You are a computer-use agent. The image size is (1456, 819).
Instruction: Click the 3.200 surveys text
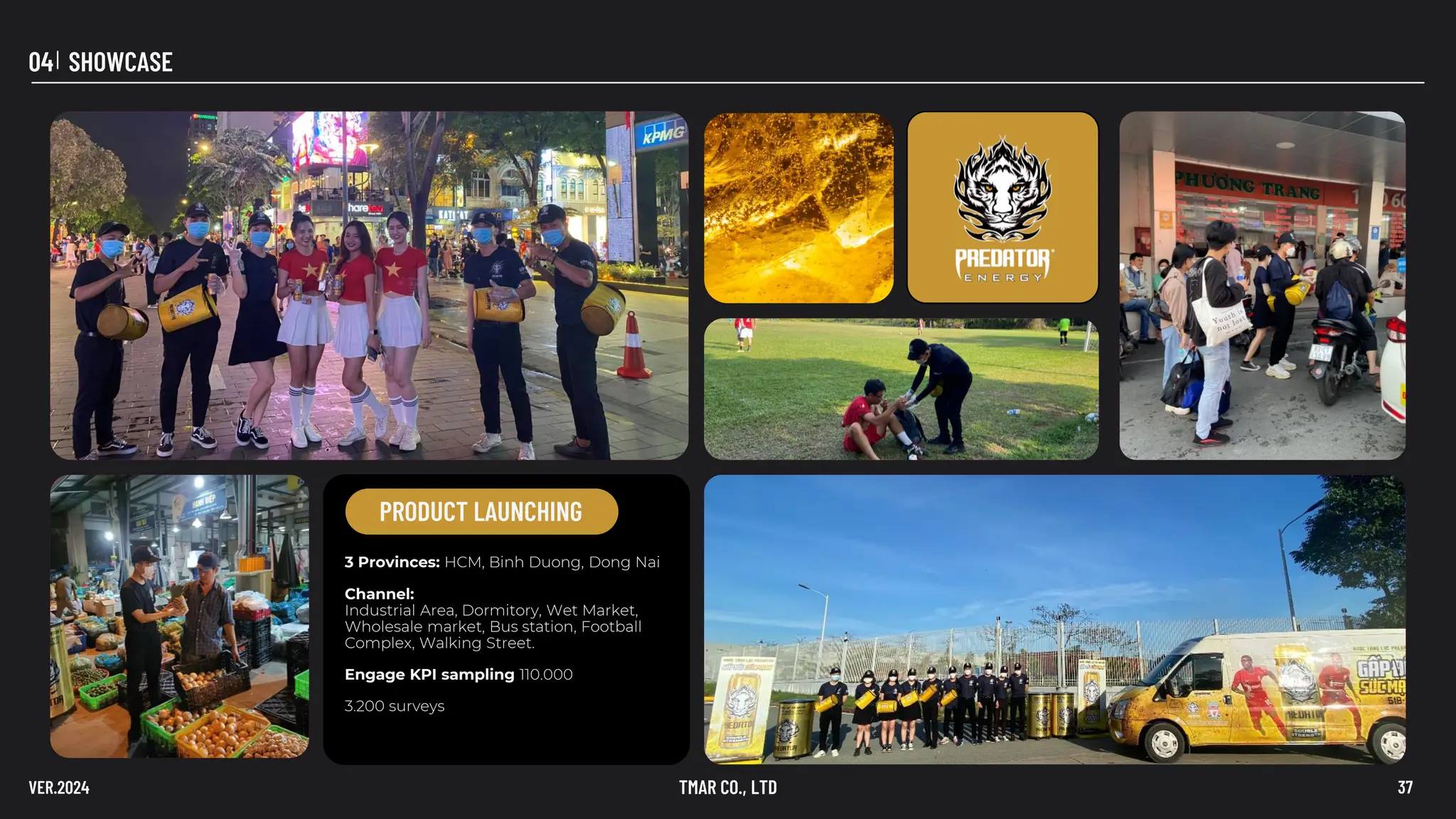click(395, 706)
